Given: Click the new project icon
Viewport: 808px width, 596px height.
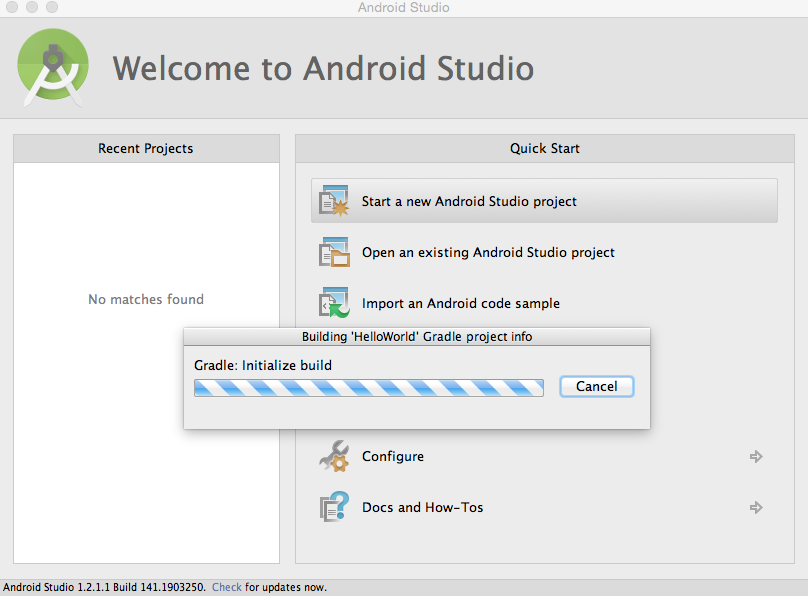Looking at the screenshot, I should [x=334, y=201].
